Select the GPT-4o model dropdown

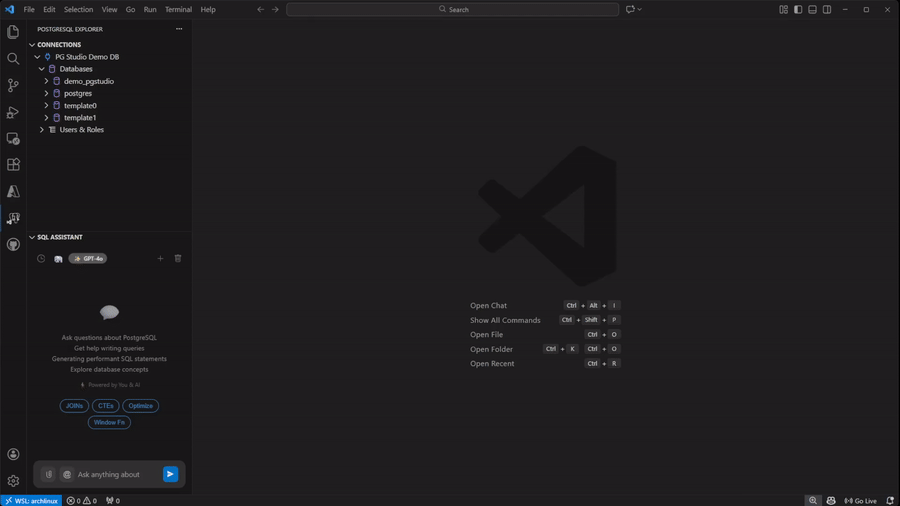(88, 259)
